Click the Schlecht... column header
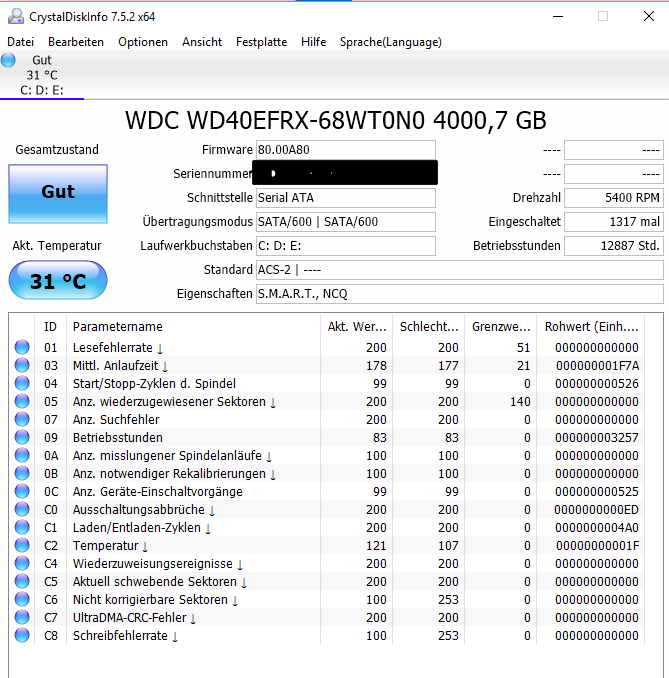This screenshot has height=678, width=669. 429,326
